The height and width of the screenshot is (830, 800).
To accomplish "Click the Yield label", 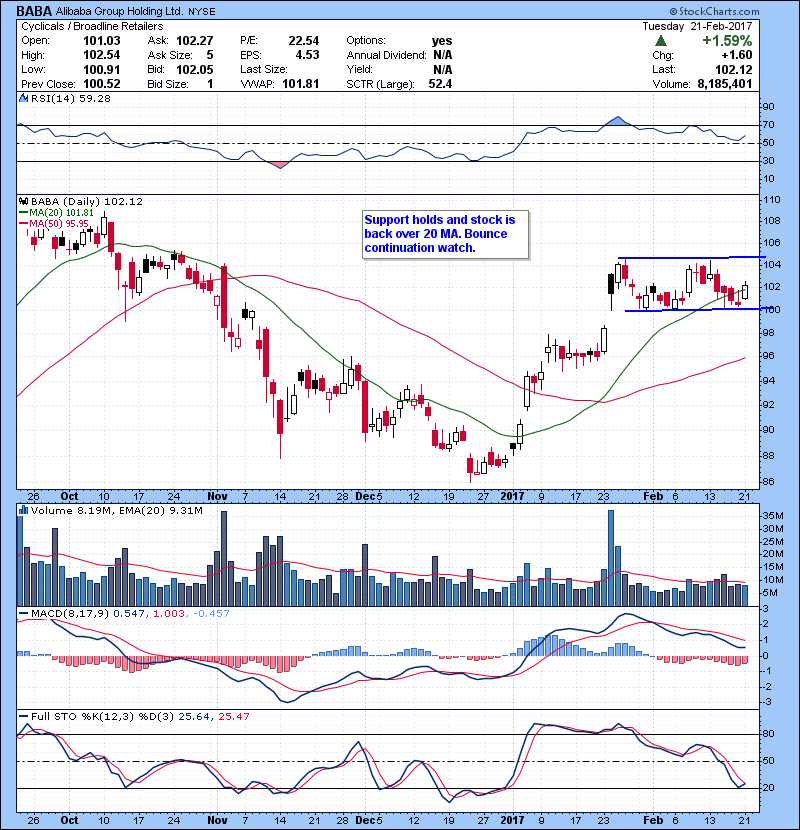I will (359, 69).
